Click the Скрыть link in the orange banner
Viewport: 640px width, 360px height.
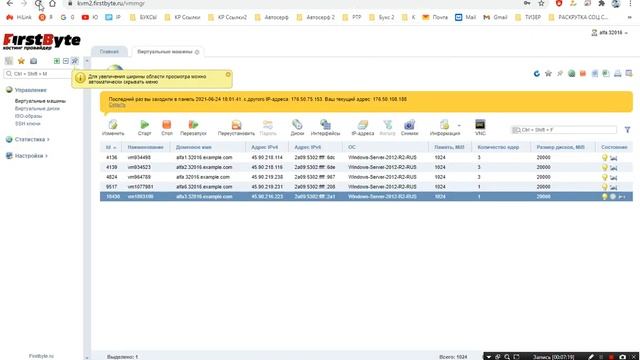(117, 105)
